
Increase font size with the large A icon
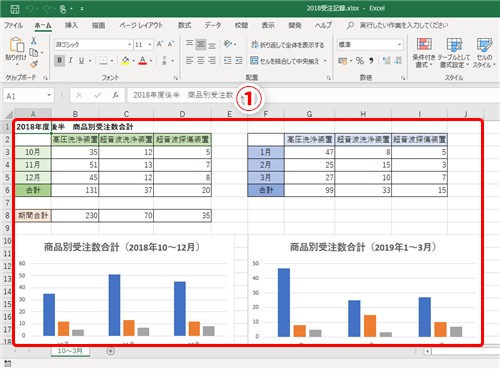[160, 44]
